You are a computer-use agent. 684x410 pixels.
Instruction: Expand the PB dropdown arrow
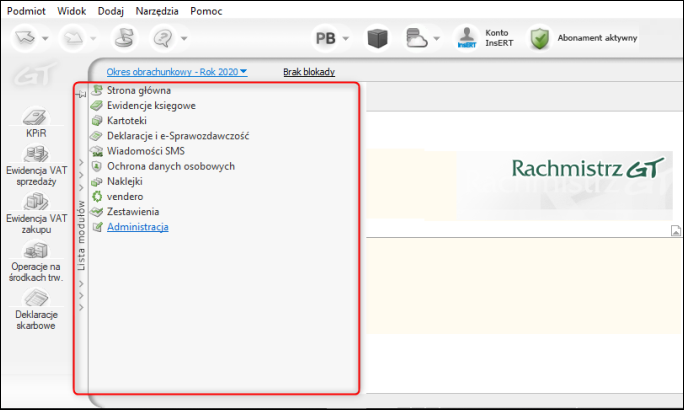346,38
